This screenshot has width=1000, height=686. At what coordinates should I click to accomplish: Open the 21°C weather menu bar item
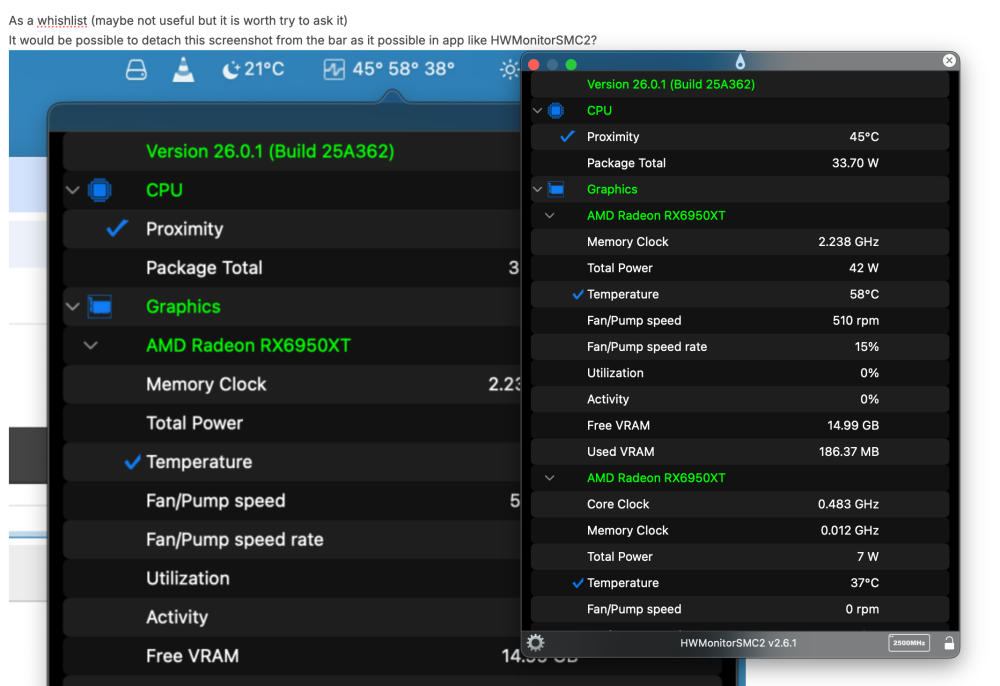(x=253, y=69)
